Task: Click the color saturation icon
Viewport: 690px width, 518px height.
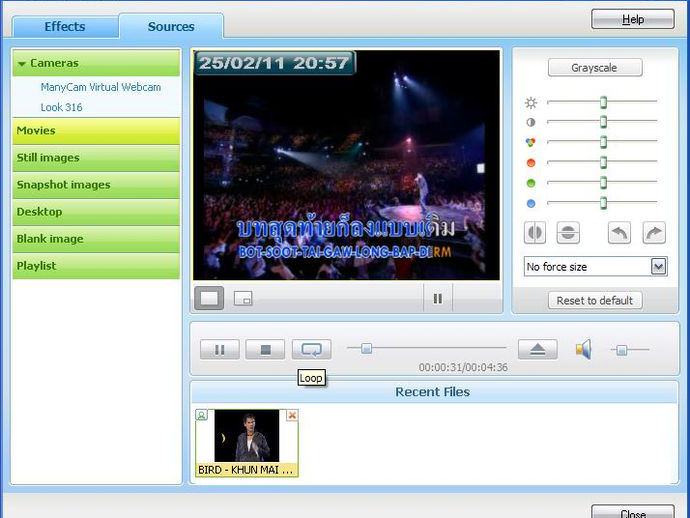Action: [x=531, y=142]
